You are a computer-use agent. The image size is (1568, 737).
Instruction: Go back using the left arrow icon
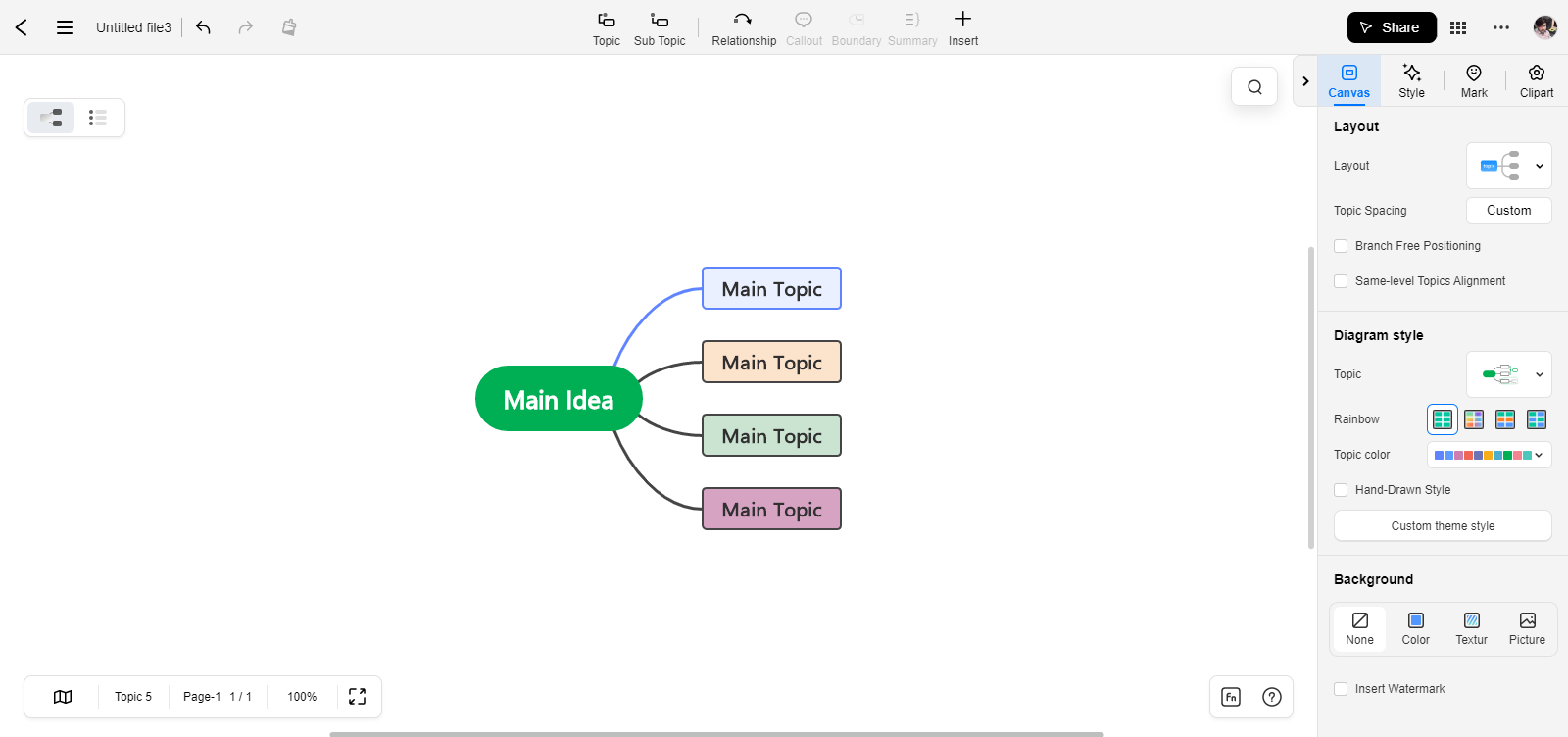point(22,27)
